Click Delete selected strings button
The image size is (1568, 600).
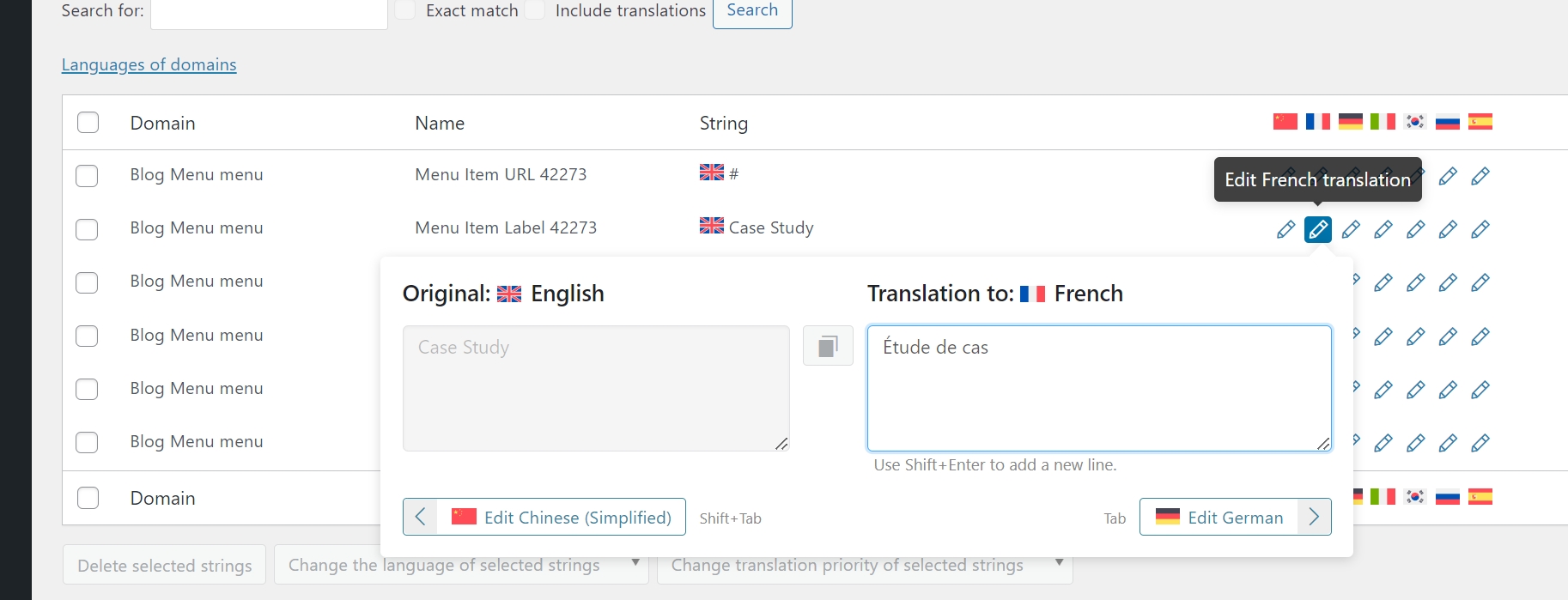164,565
